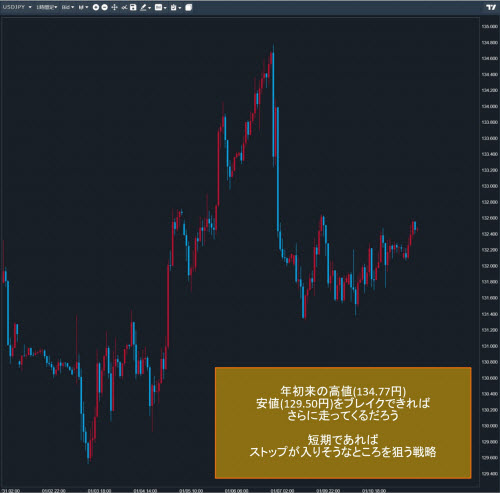Expand the clipboard template arrow

point(179,7)
